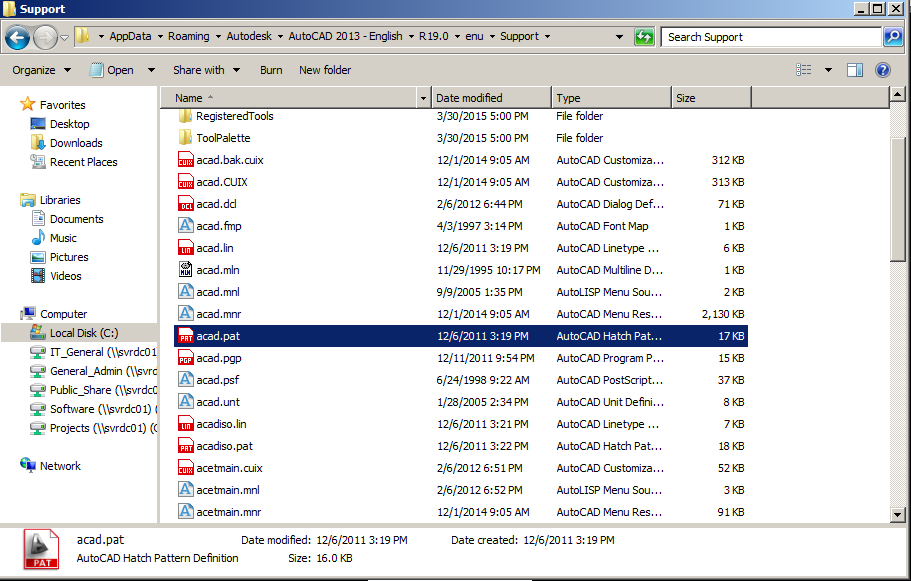Click AppData in the address path

tap(130, 36)
